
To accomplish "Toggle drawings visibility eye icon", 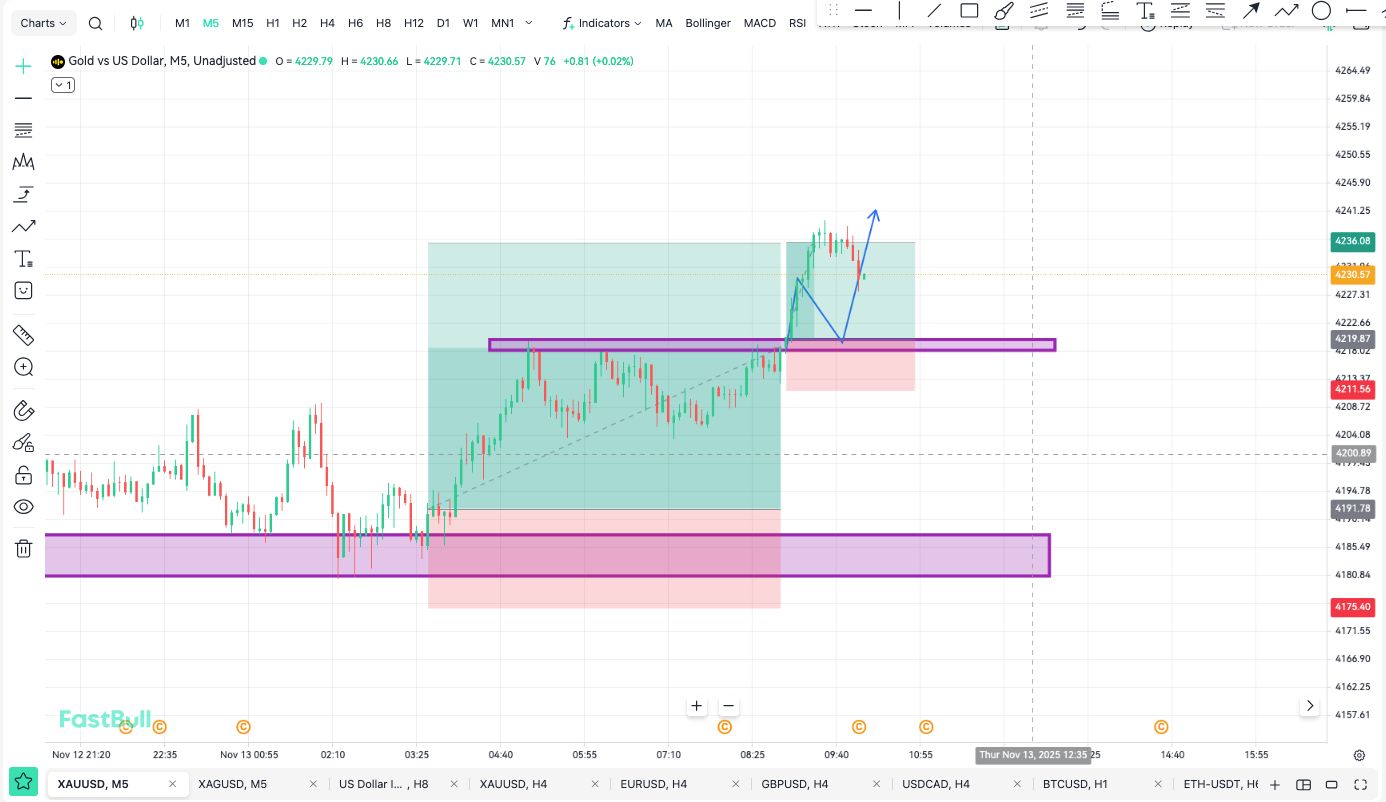I will (x=23, y=507).
